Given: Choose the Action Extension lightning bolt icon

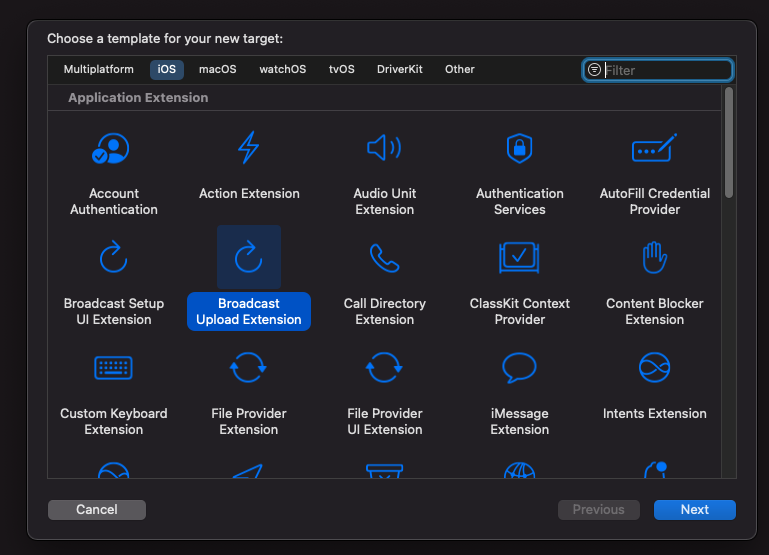Looking at the screenshot, I should 249,148.
